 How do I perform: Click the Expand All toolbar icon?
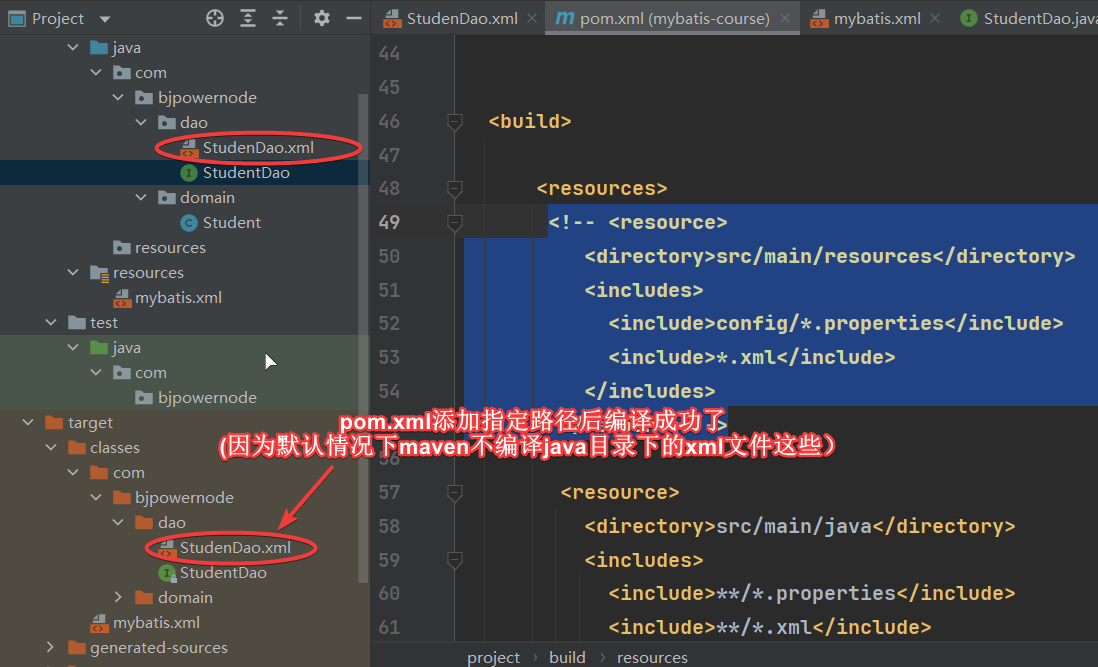pos(248,18)
